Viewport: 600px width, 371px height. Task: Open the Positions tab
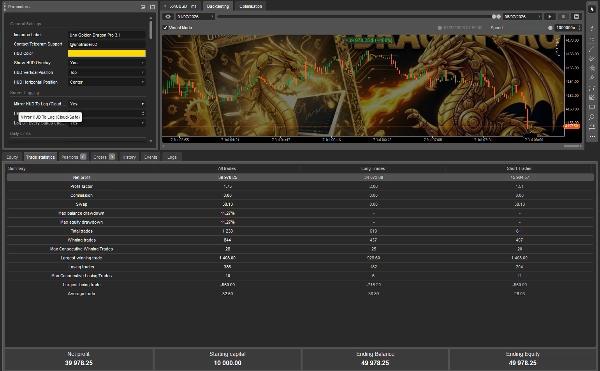pyautogui.click(x=73, y=157)
